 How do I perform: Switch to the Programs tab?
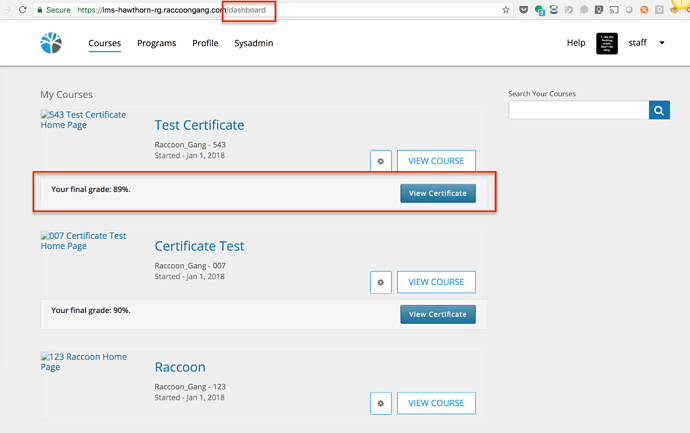[x=156, y=44]
